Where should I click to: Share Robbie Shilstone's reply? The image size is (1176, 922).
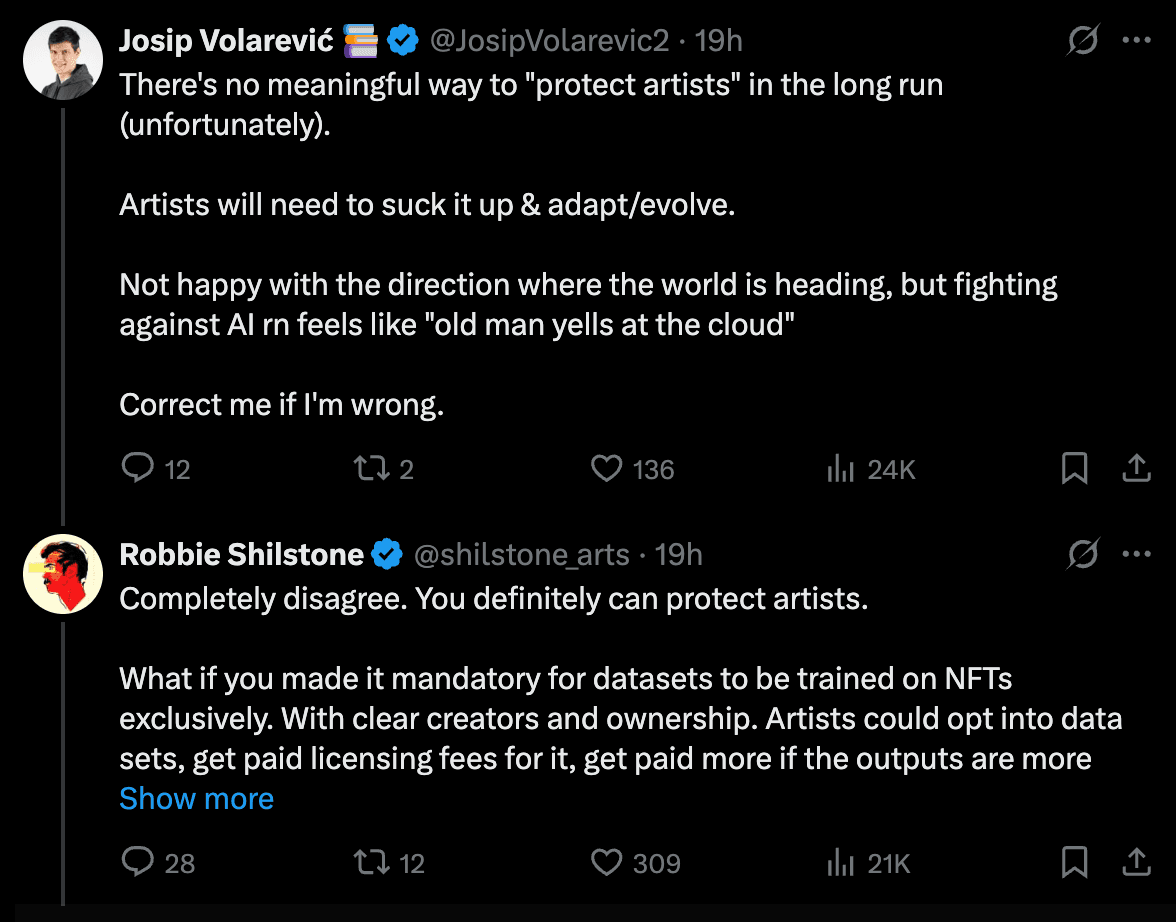pyautogui.click(x=1136, y=862)
